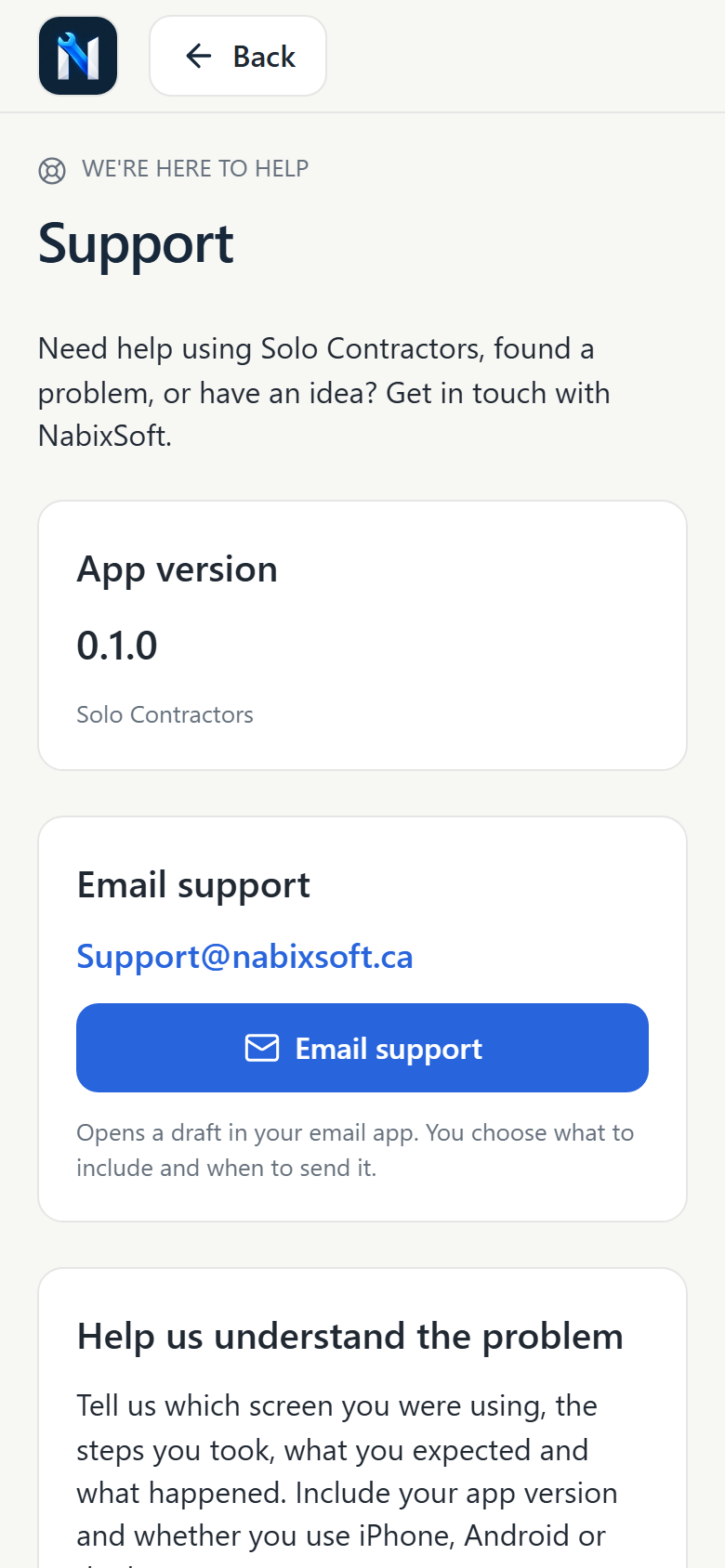Open the Support@nabixsoft.ca email link
The width and height of the screenshot is (725, 1568).
[244, 957]
